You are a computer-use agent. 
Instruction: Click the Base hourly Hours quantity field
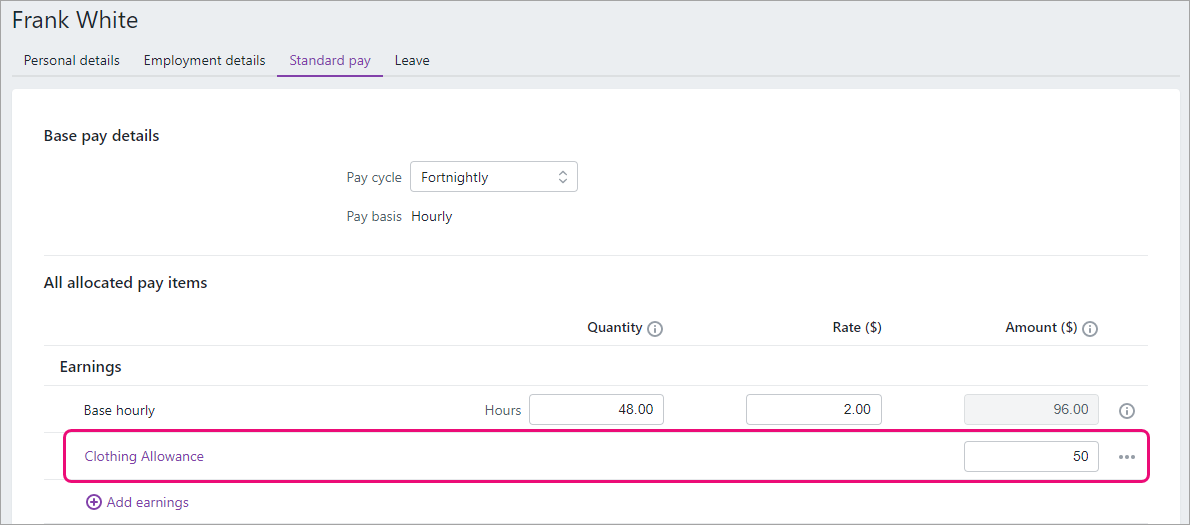[x=597, y=410]
